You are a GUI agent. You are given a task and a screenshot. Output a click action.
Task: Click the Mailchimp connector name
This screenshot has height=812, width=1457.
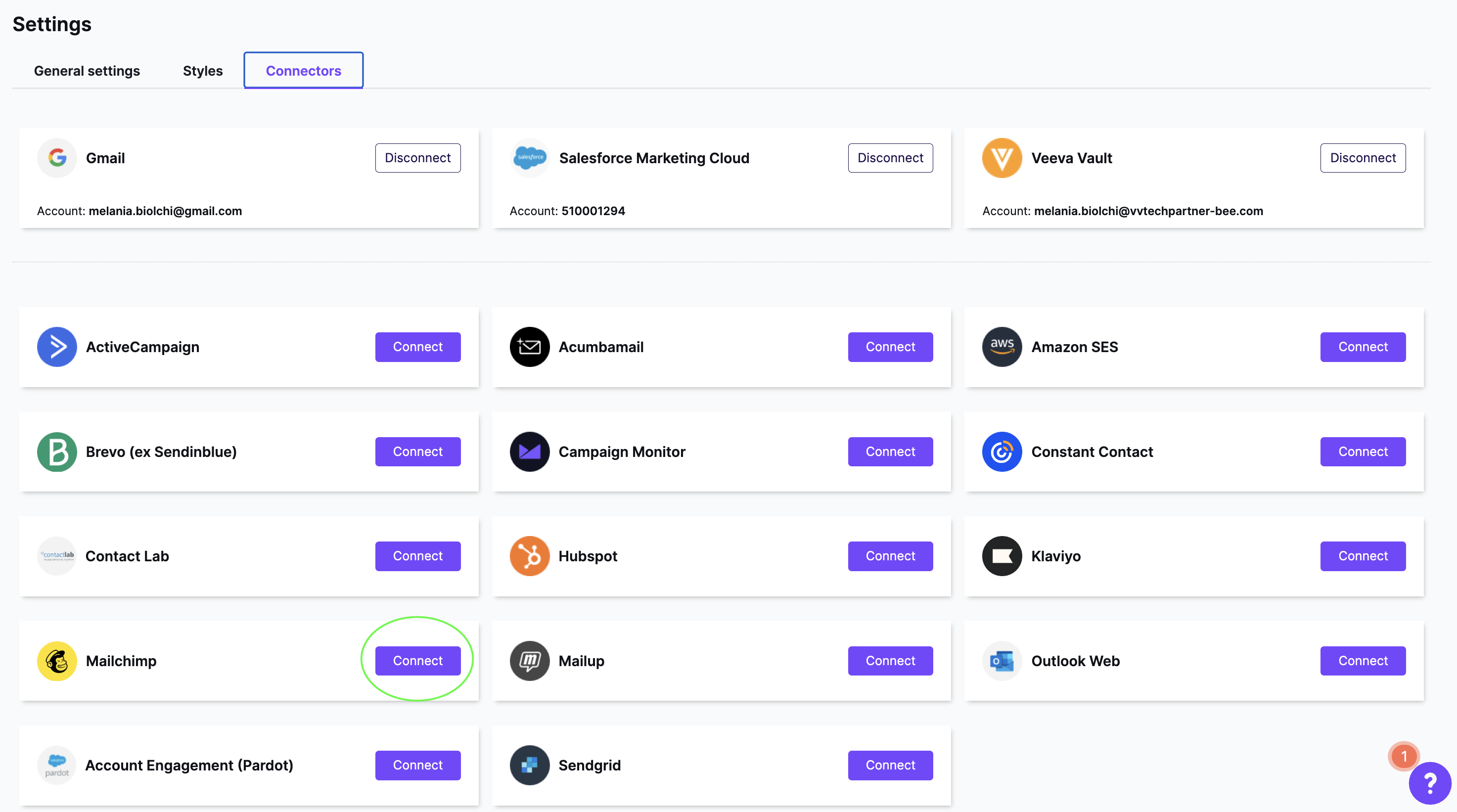pyautogui.click(x=121, y=661)
